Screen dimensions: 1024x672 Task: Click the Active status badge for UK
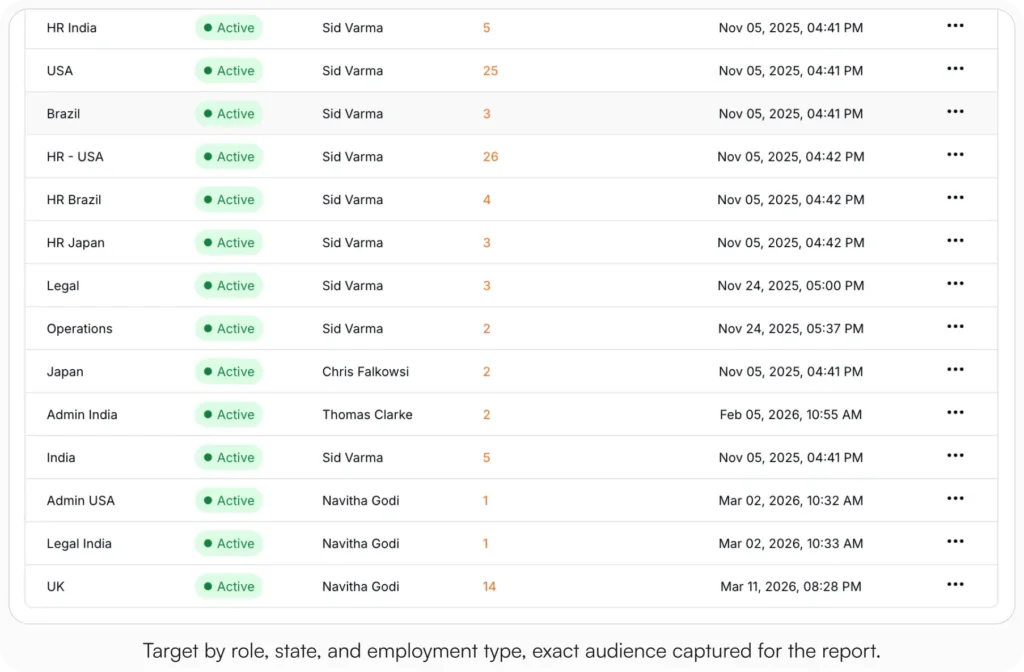(229, 586)
